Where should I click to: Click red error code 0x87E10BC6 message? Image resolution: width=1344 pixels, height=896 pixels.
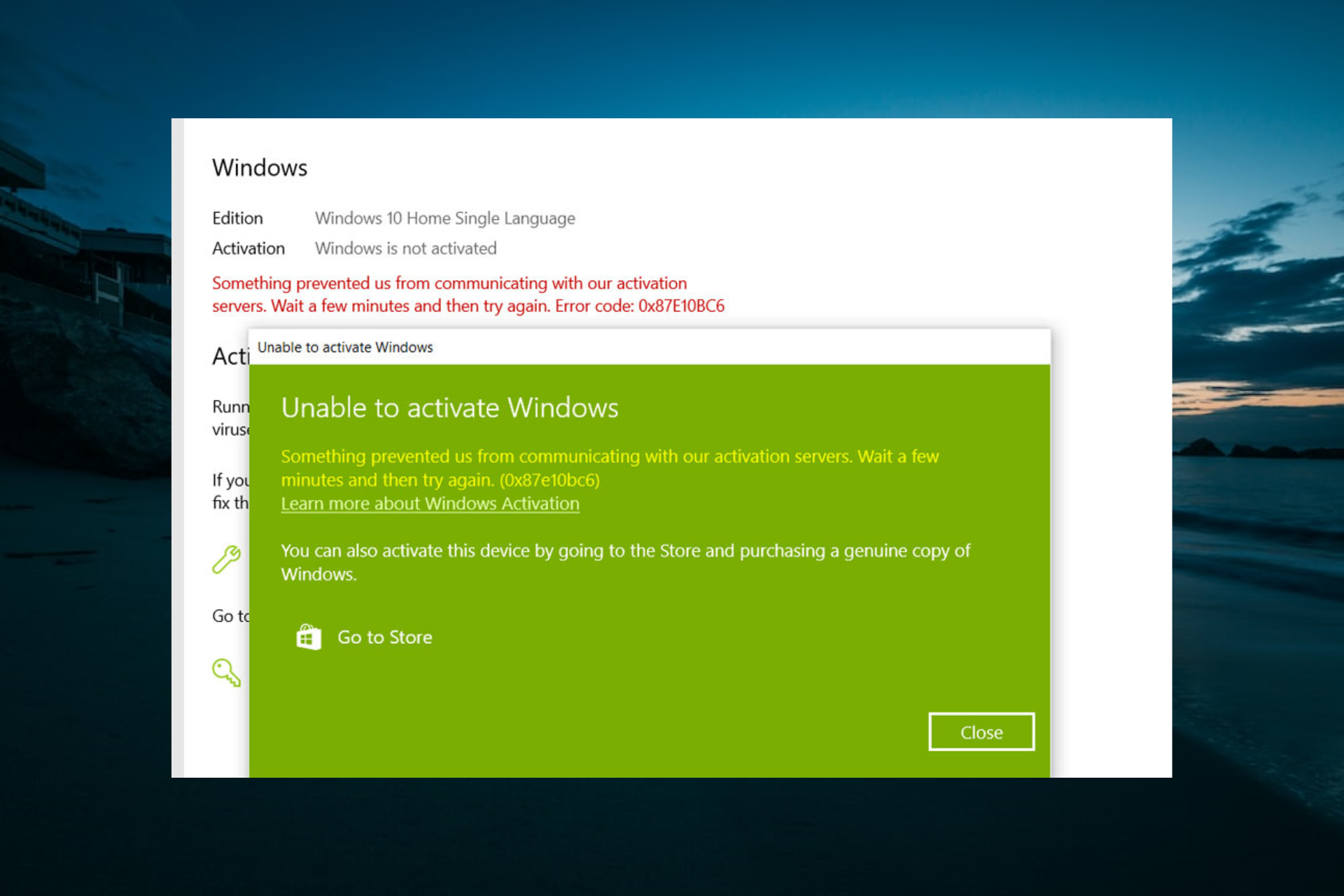tap(468, 295)
